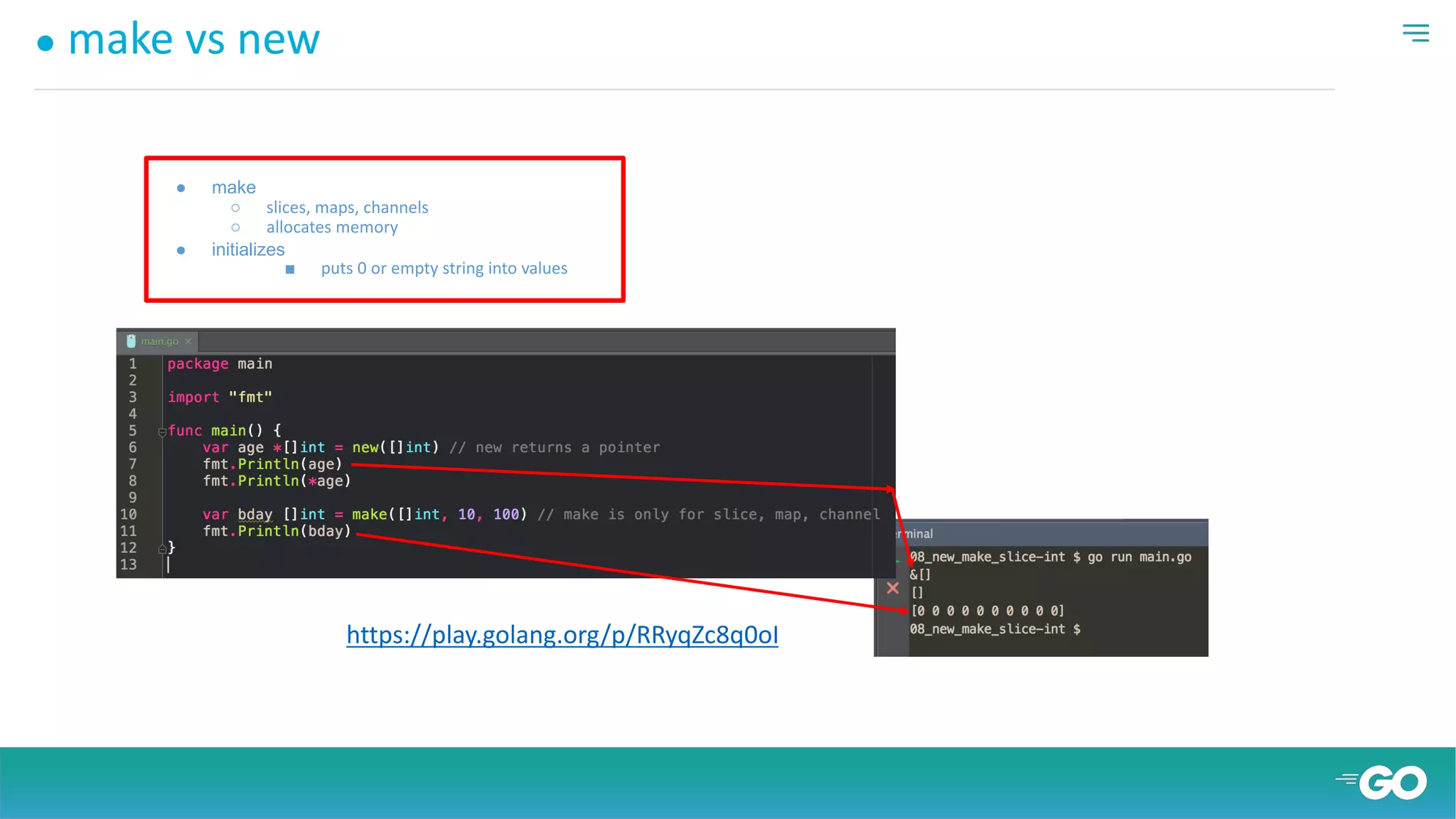Collapse the func main fold marker
The height and width of the screenshot is (819, 1456).
point(162,432)
